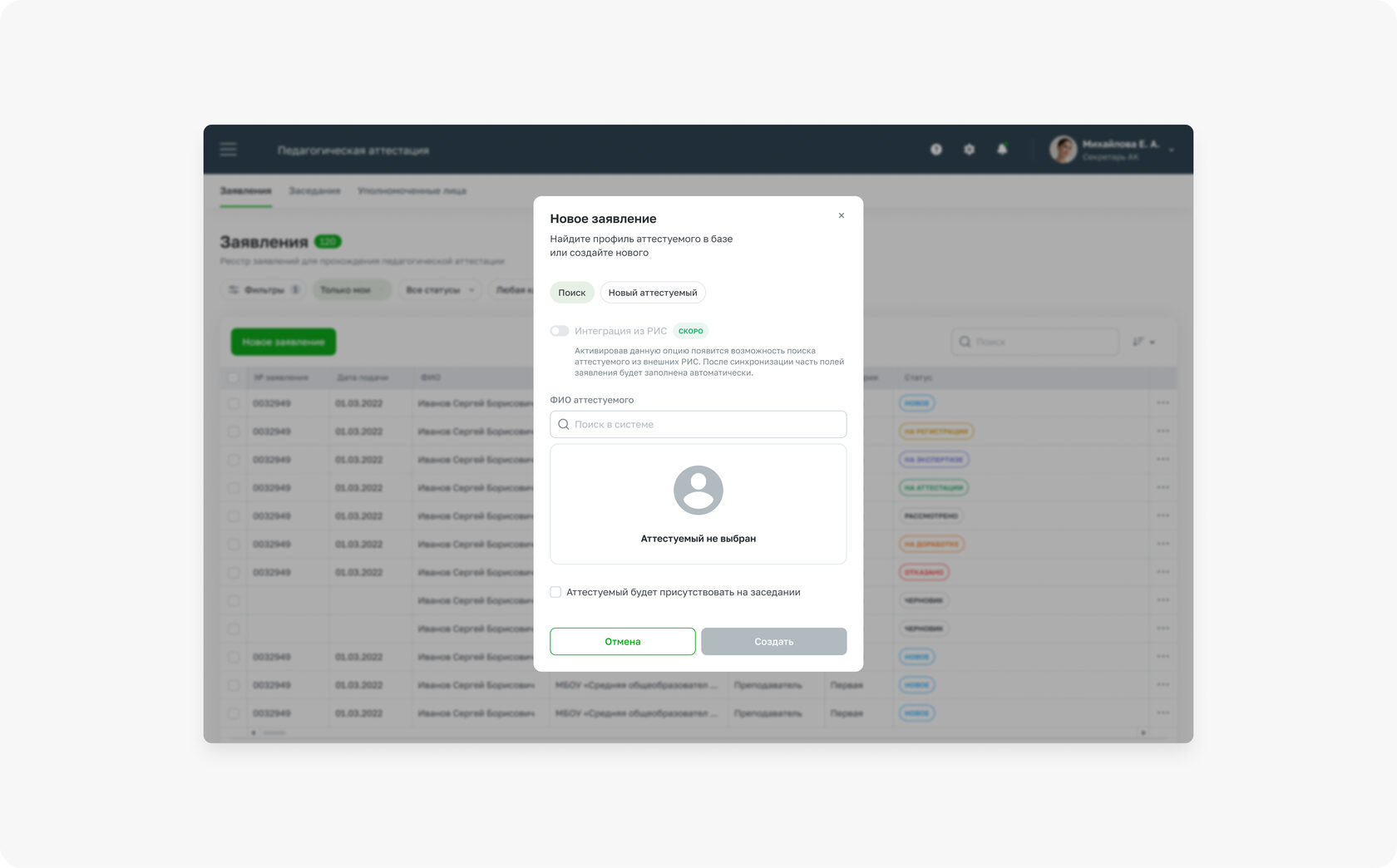Open row menu for ОТКАЗАНО application

[1163, 573]
